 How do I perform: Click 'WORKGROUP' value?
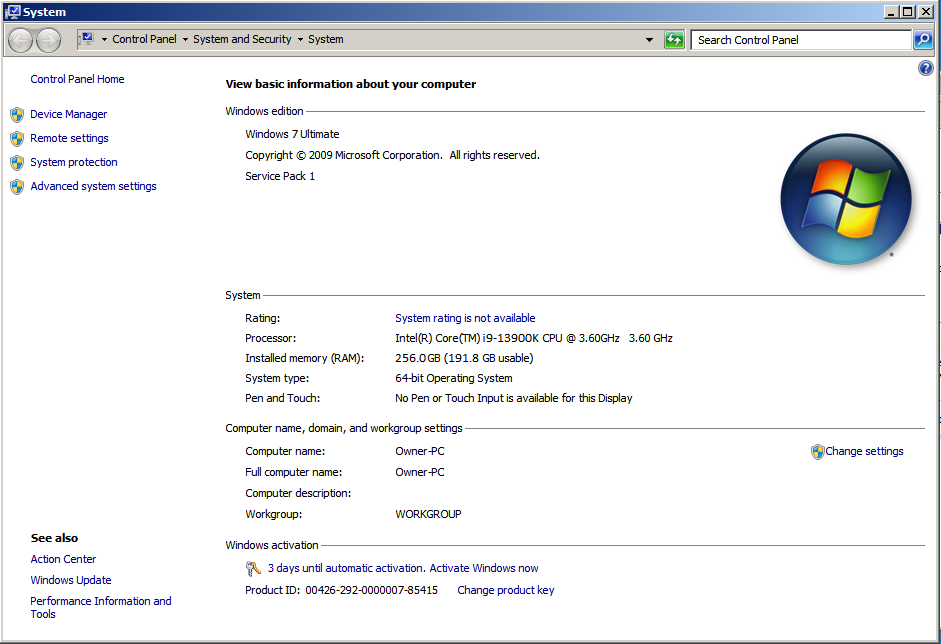click(428, 514)
